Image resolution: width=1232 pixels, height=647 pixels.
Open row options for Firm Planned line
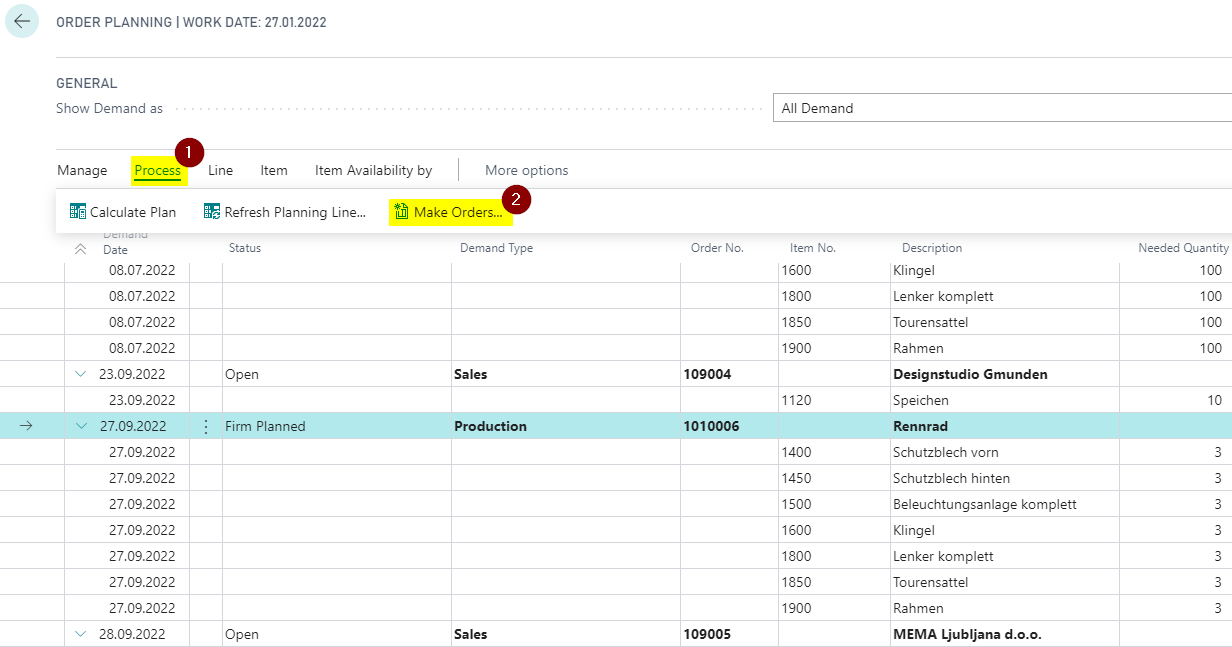pos(206,426)
